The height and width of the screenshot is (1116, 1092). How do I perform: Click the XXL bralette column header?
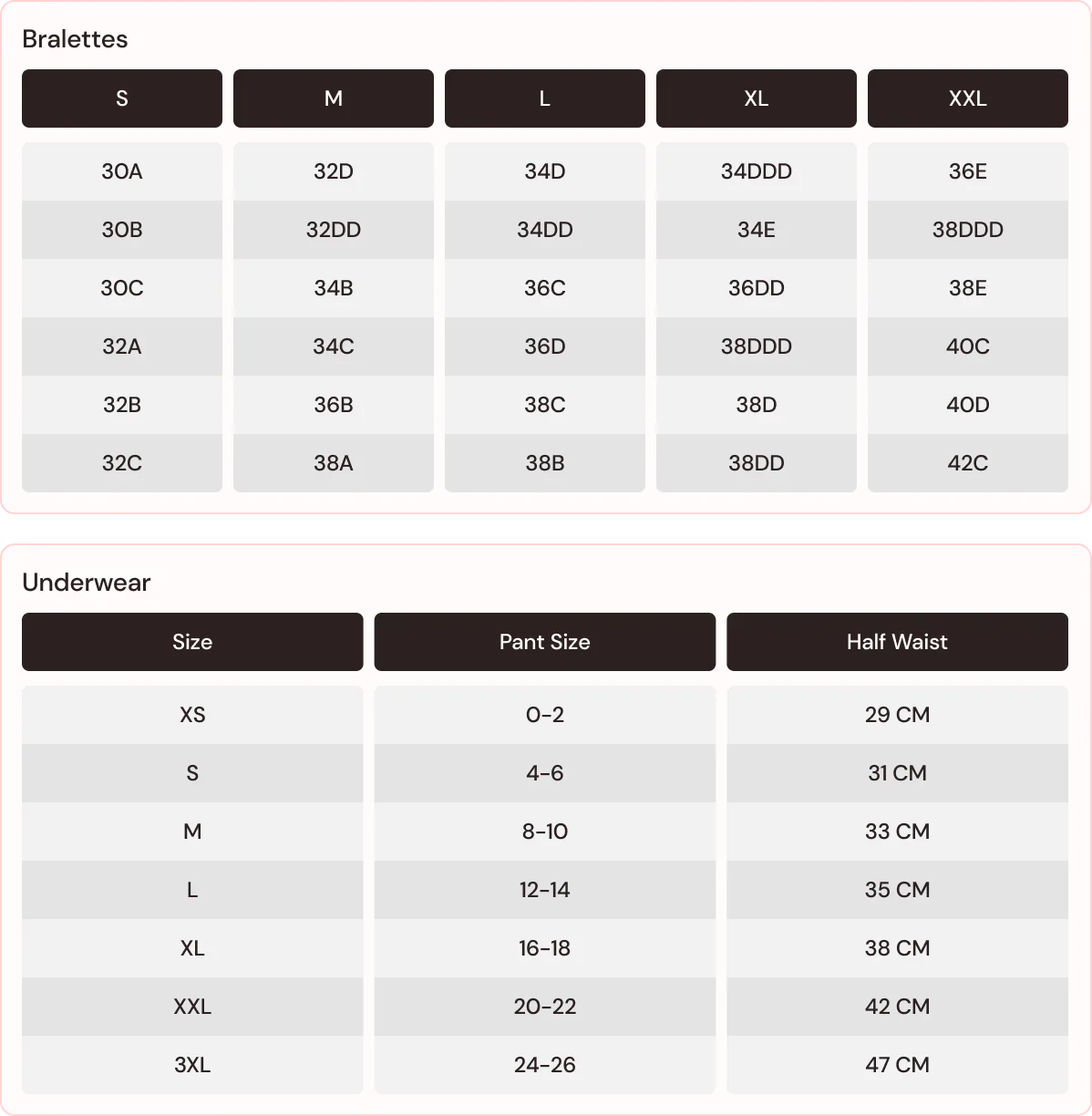pyautogui.click(x=968, y=98)
